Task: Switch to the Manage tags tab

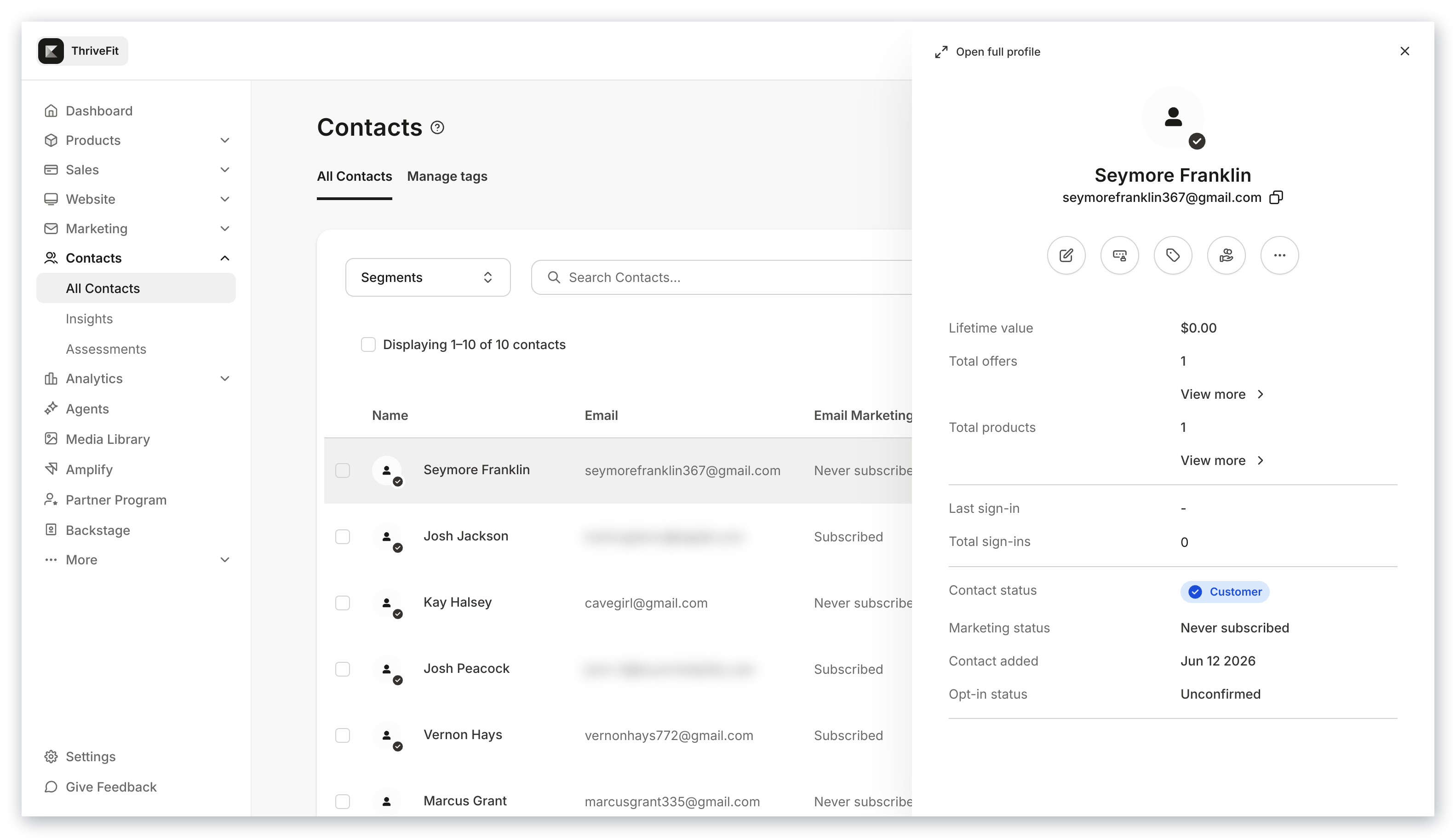Action: point(447,176)
